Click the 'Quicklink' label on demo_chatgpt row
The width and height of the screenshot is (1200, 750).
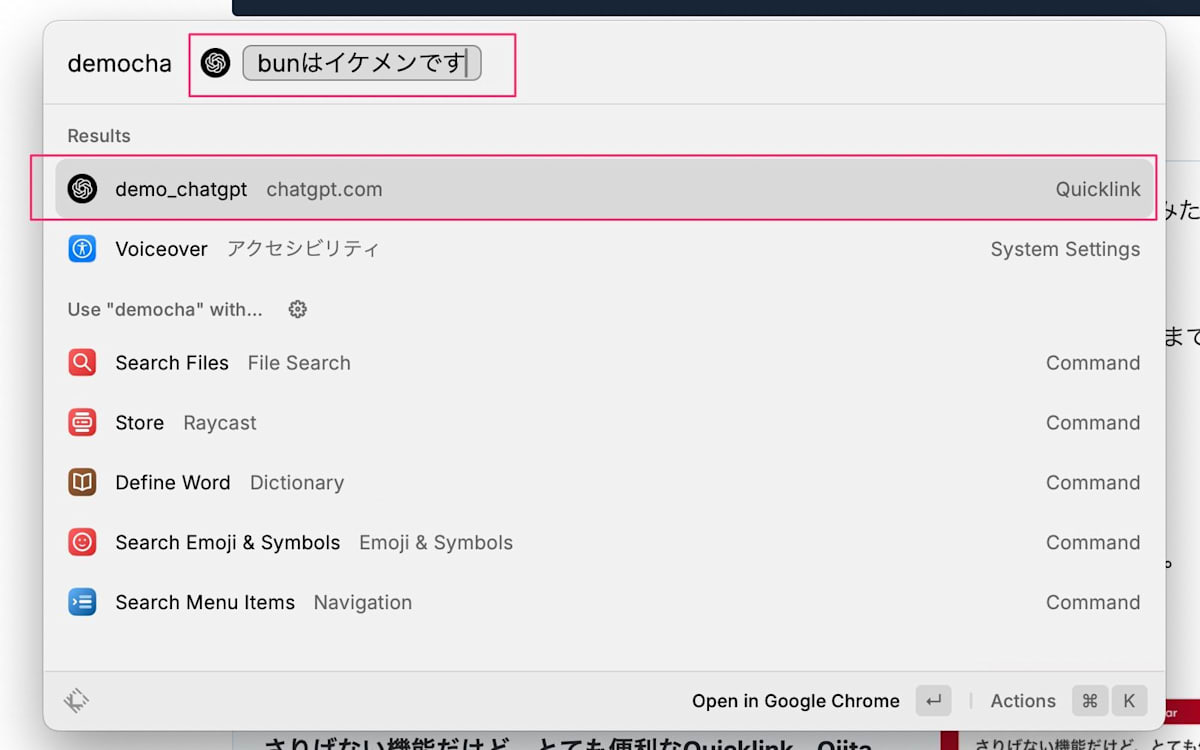click(x=1098, y=189)
